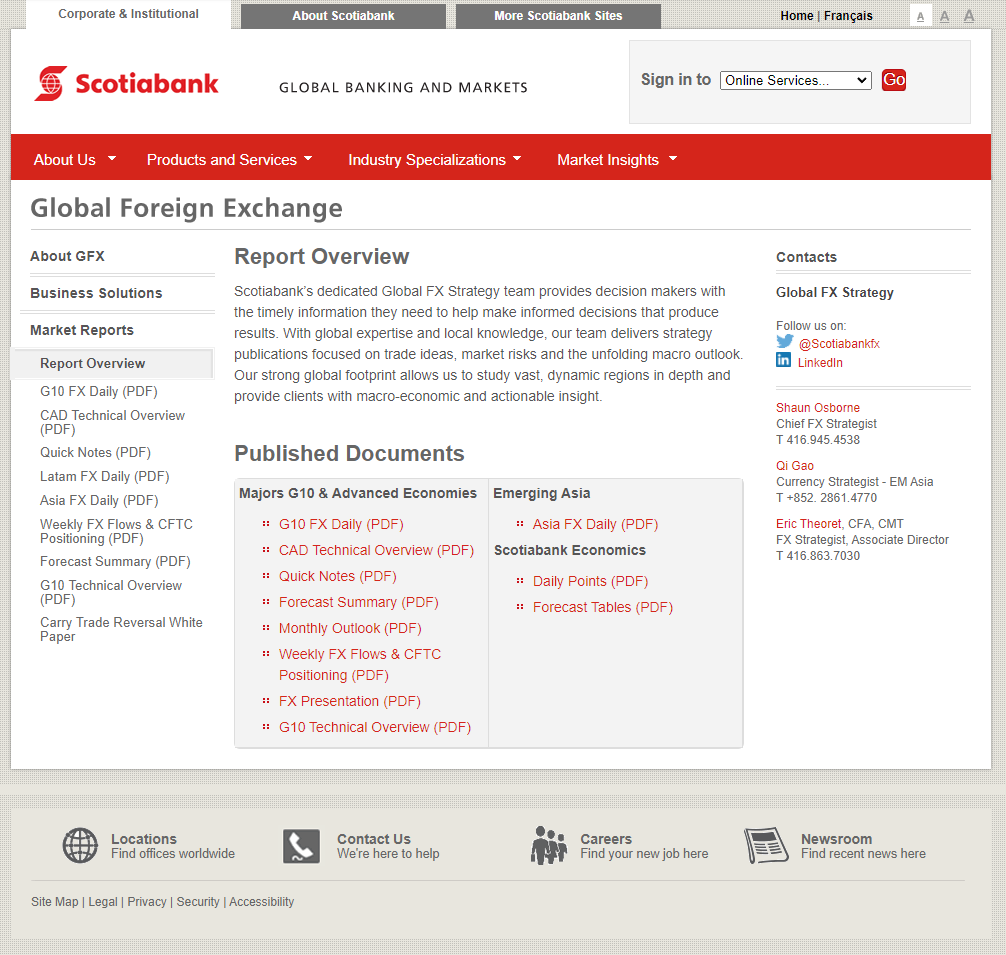Open Security footer link
The image size is (1006, 955).
pos(198,901)
